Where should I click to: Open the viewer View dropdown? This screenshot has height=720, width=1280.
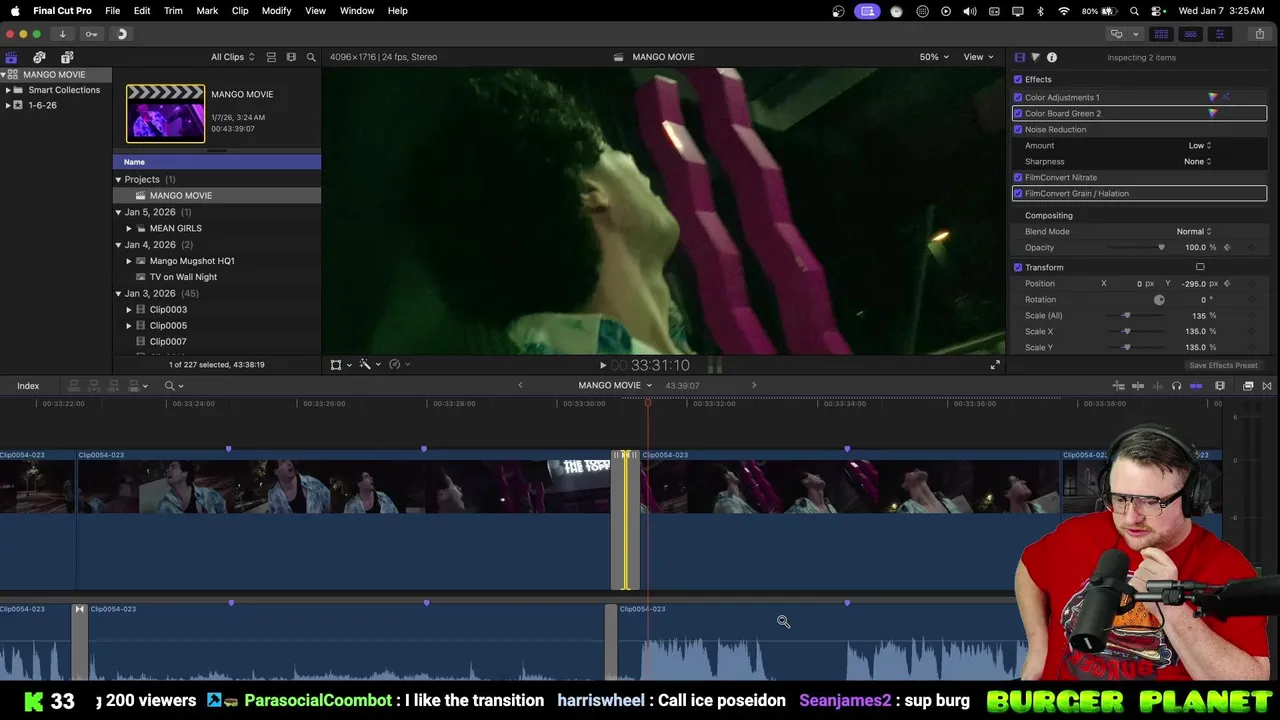[978, 57]
